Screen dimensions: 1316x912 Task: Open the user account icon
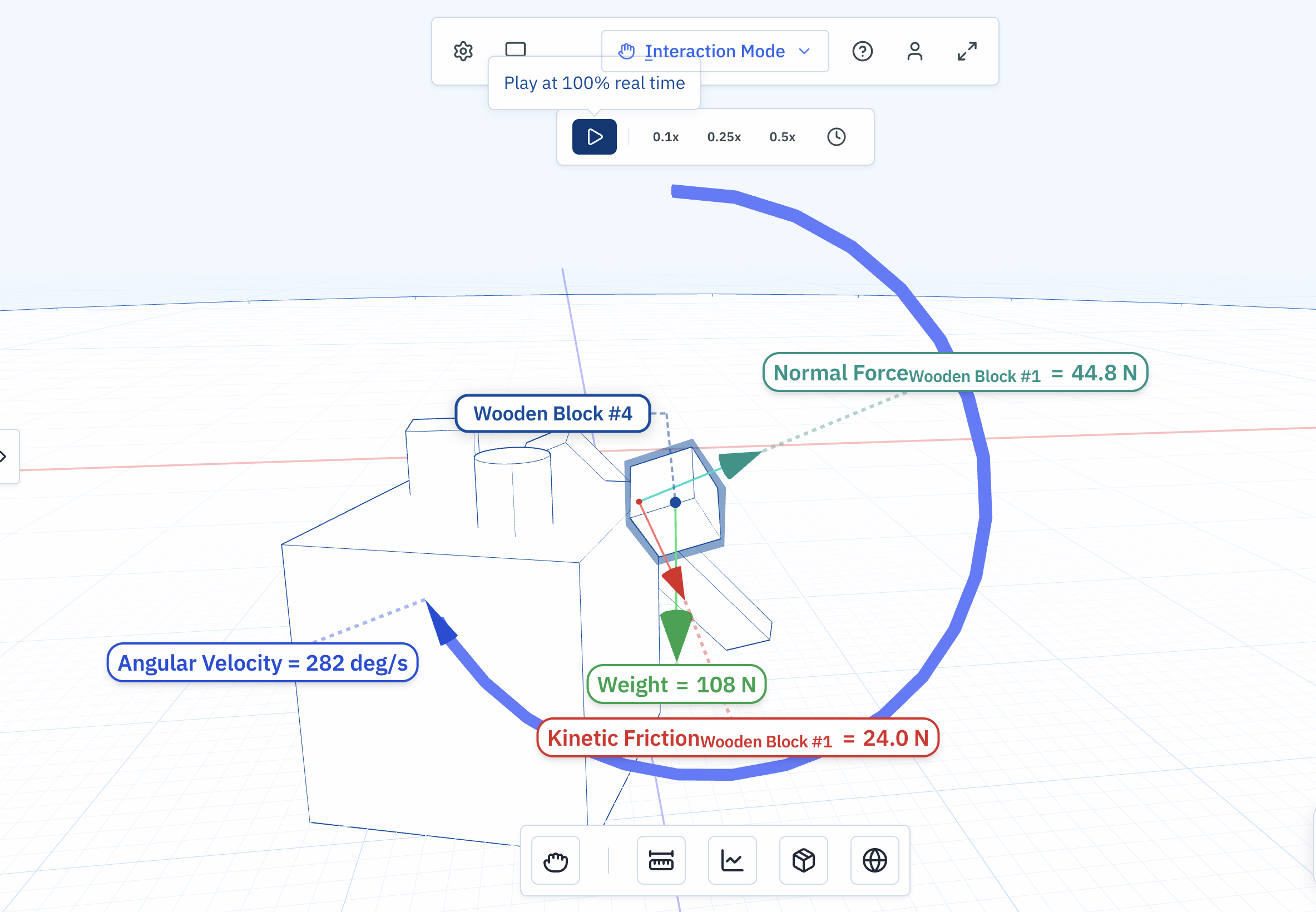[x=915, y=51]
